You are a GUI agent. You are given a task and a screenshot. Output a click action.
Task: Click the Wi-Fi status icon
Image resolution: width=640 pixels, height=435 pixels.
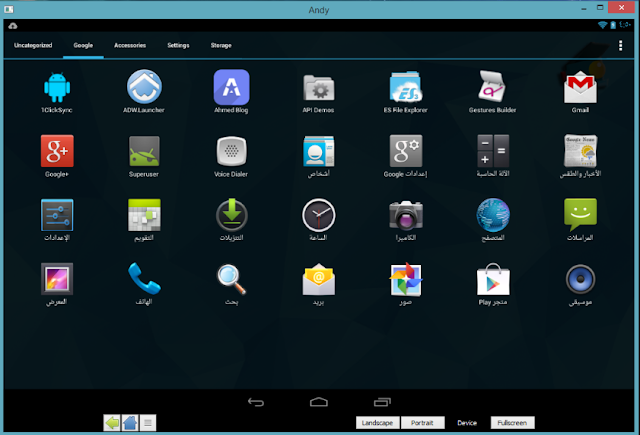[602, 25]
